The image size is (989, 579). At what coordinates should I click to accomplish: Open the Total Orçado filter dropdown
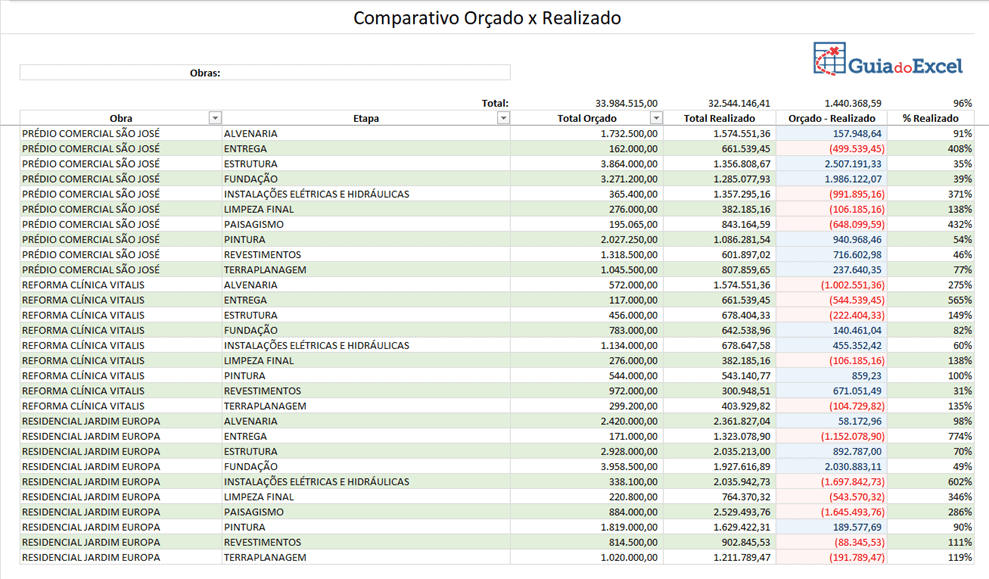pyautogui.click(x=656, y=118)
